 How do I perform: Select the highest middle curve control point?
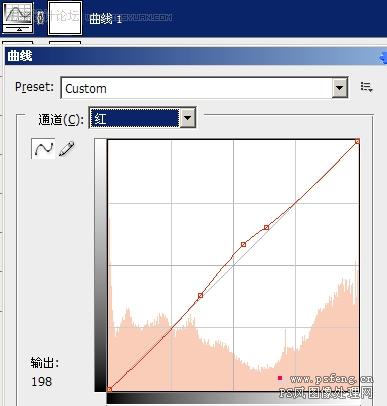click(x=266, y=227)
